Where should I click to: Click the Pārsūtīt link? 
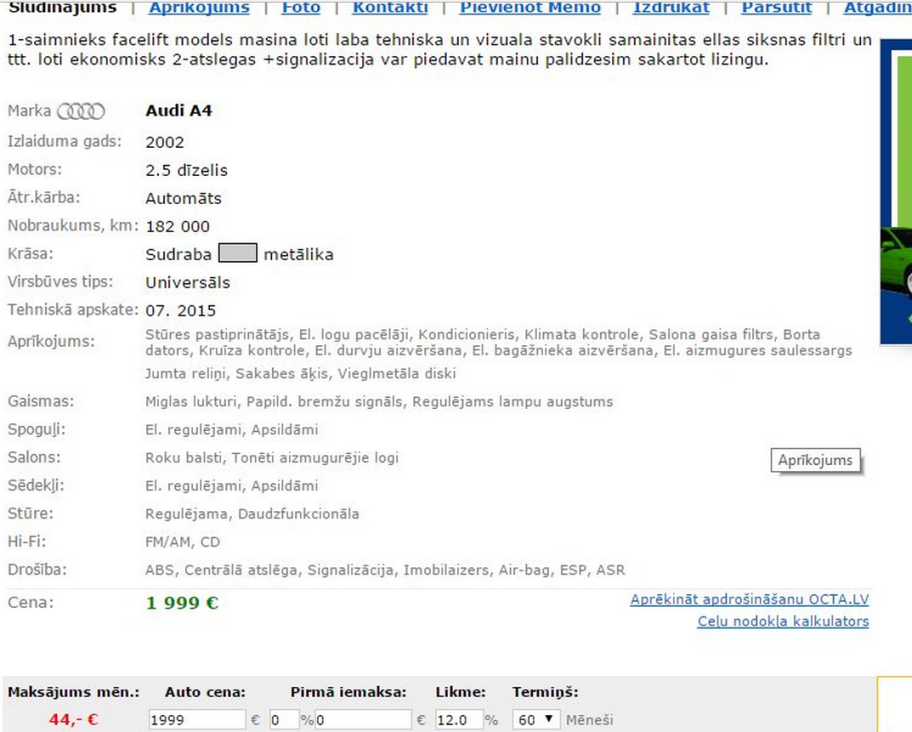(x=776, y=8)
